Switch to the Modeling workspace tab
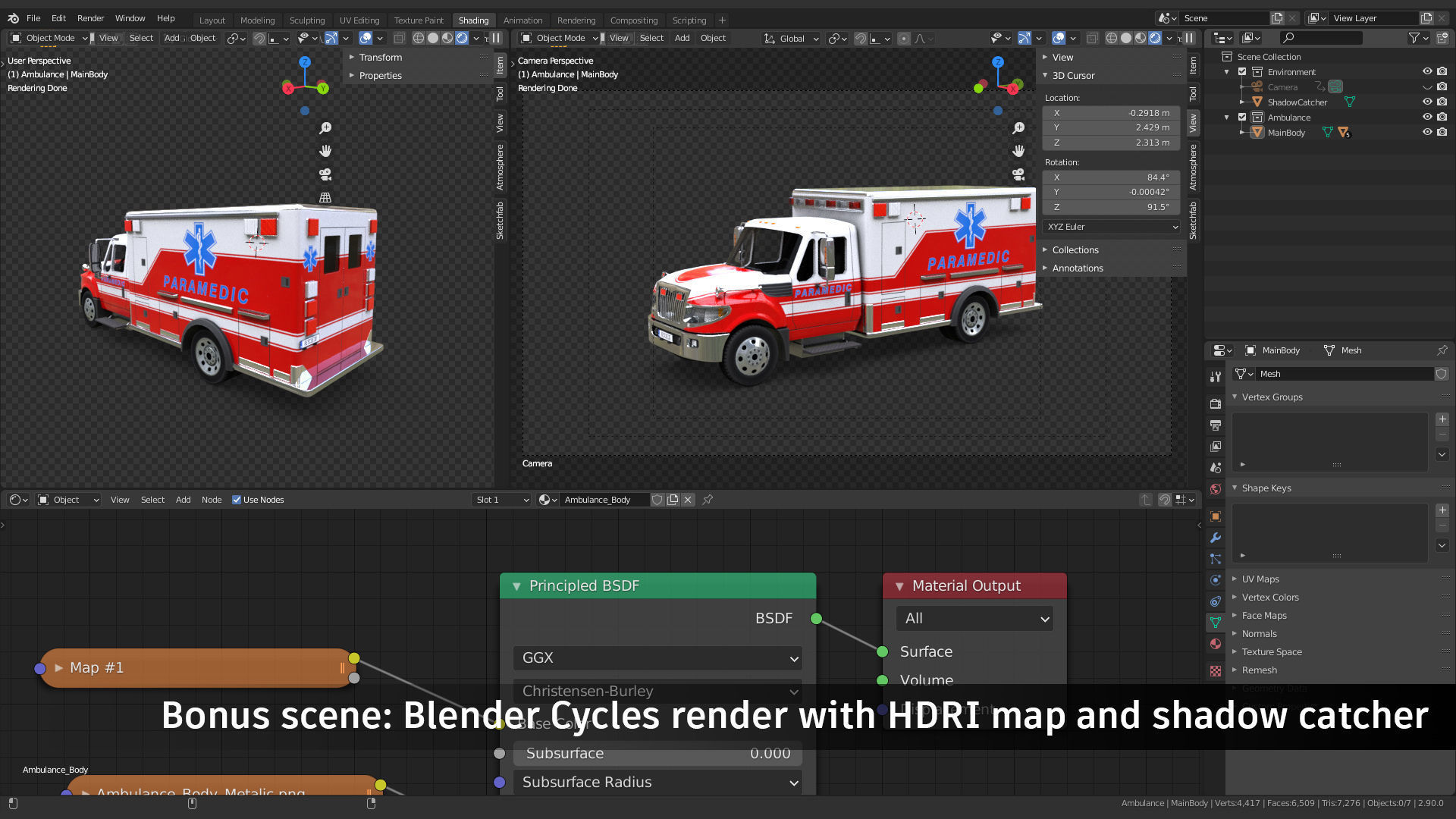Viewport: 1456px width, 819px height. pos(258,20)
